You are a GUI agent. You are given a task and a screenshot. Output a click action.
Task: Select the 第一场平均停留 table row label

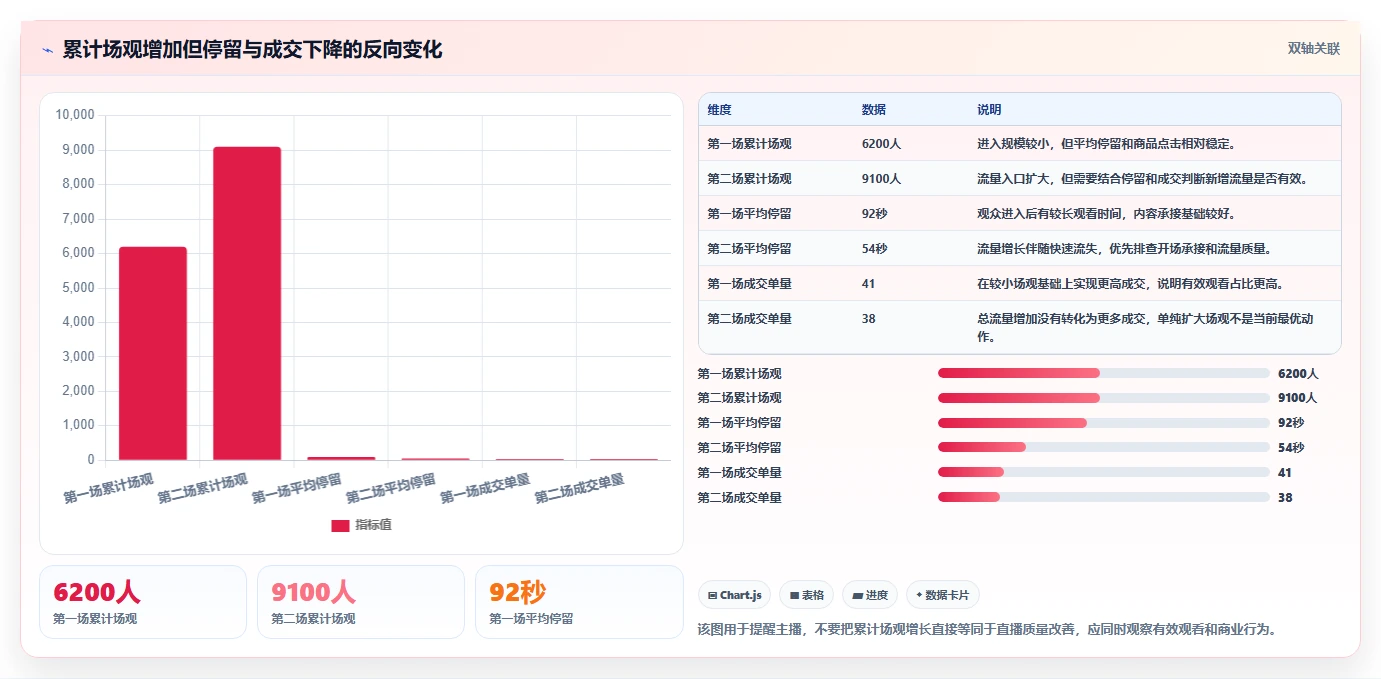(749, 214)
